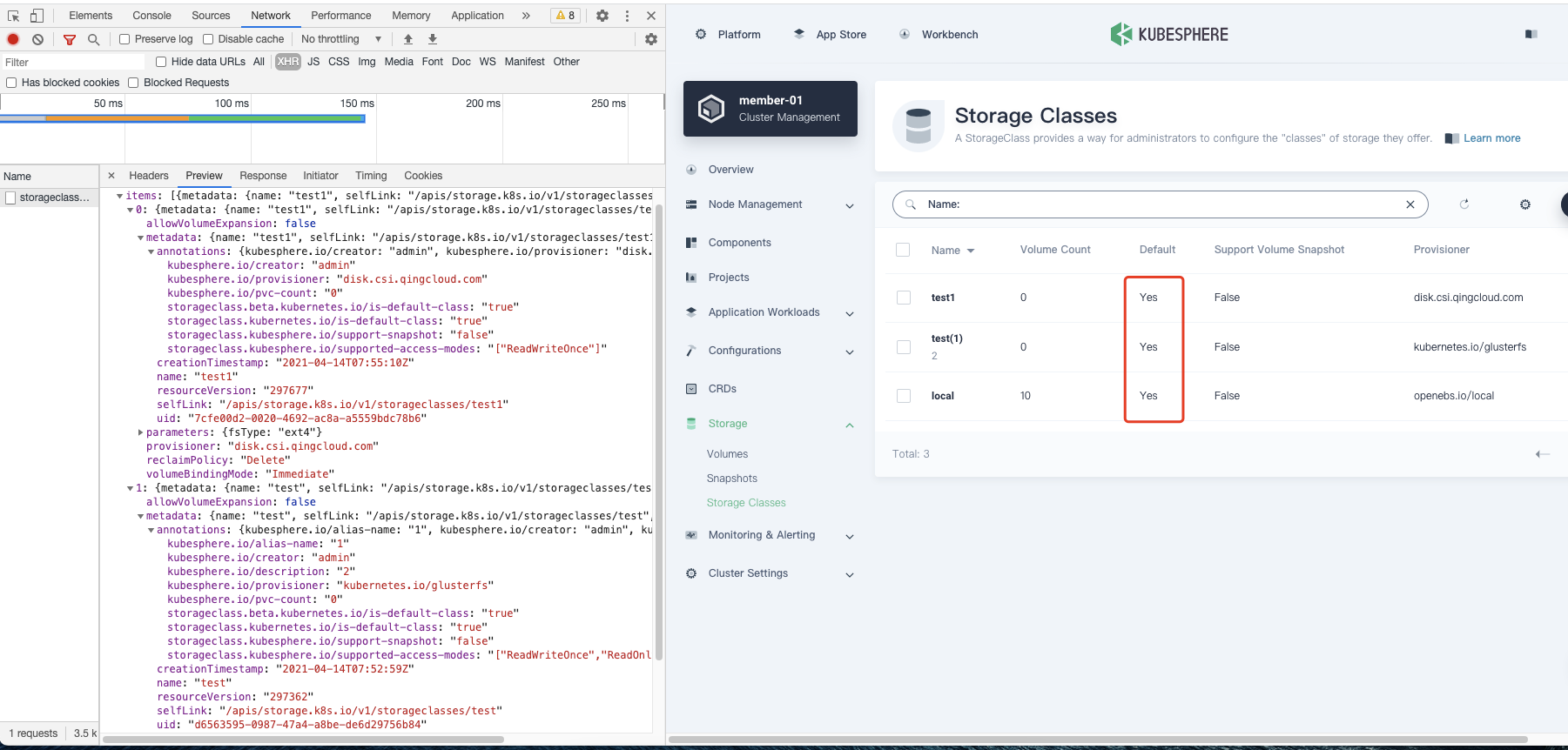Select the storageclass request in list
Image resolution: width=1568 pixels, height=750 pixels.
point(50,198)
